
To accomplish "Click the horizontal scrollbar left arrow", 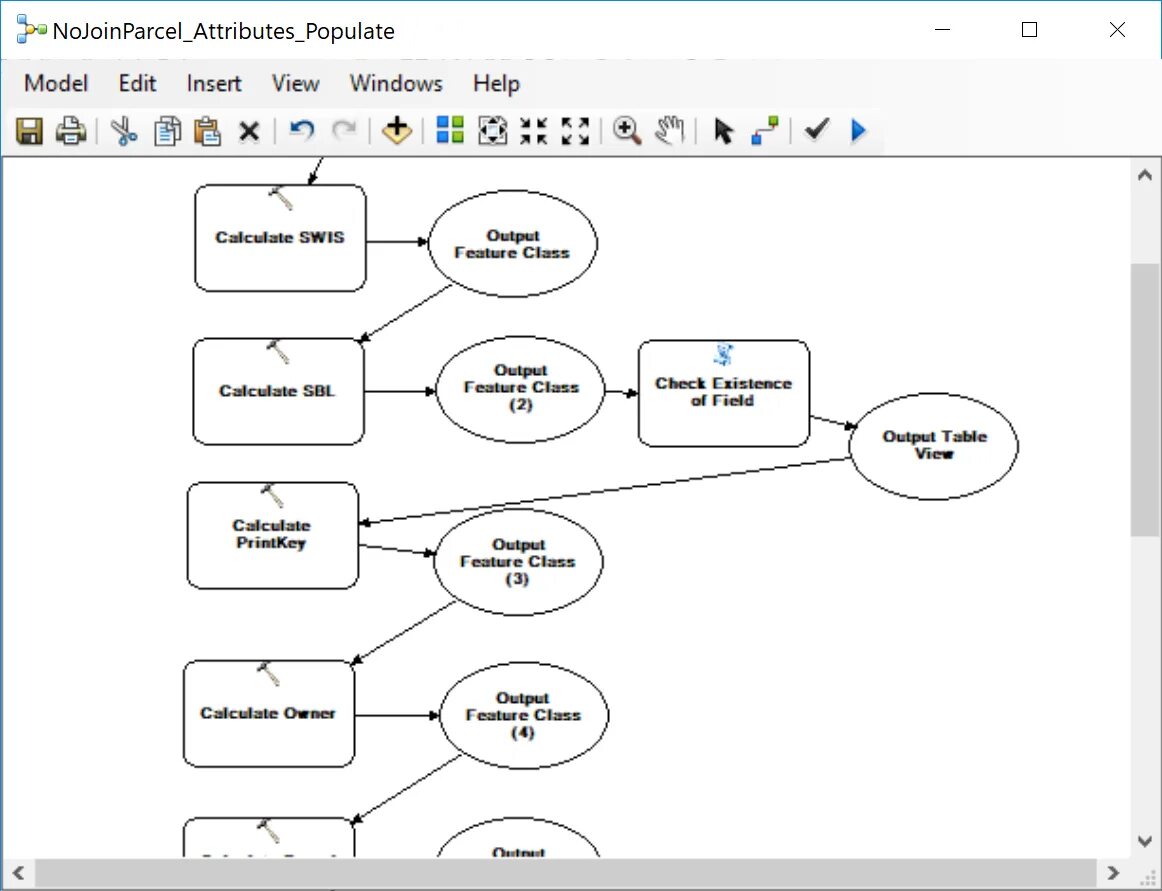I will [x=19, y=873].
